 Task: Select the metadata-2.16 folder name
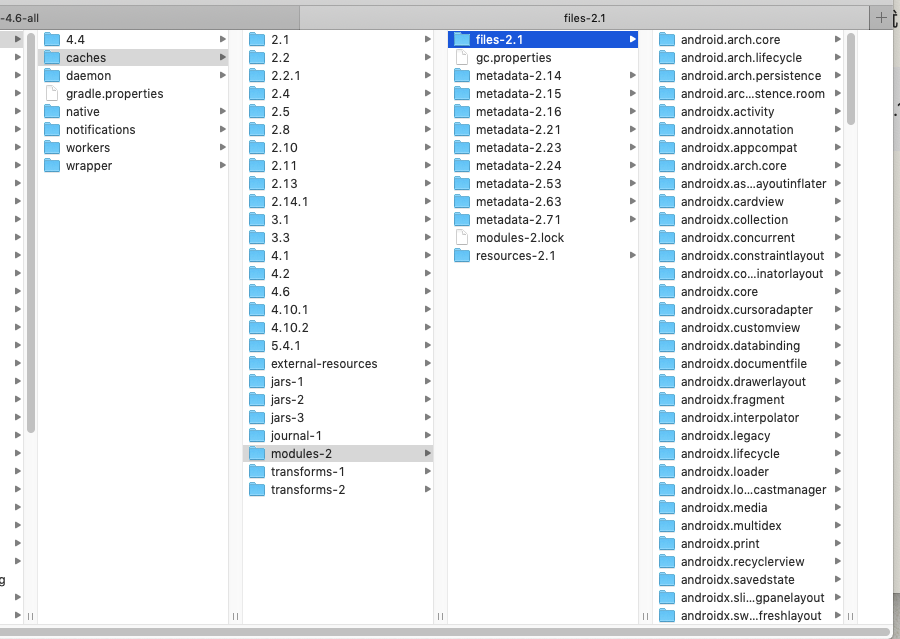tap(518, 111)
